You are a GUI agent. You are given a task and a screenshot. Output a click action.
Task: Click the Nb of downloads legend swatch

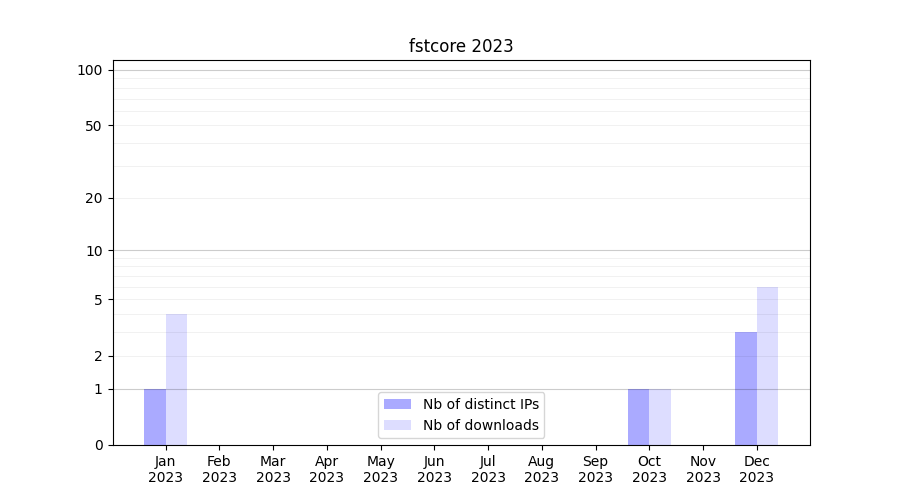tap(397, 425)
